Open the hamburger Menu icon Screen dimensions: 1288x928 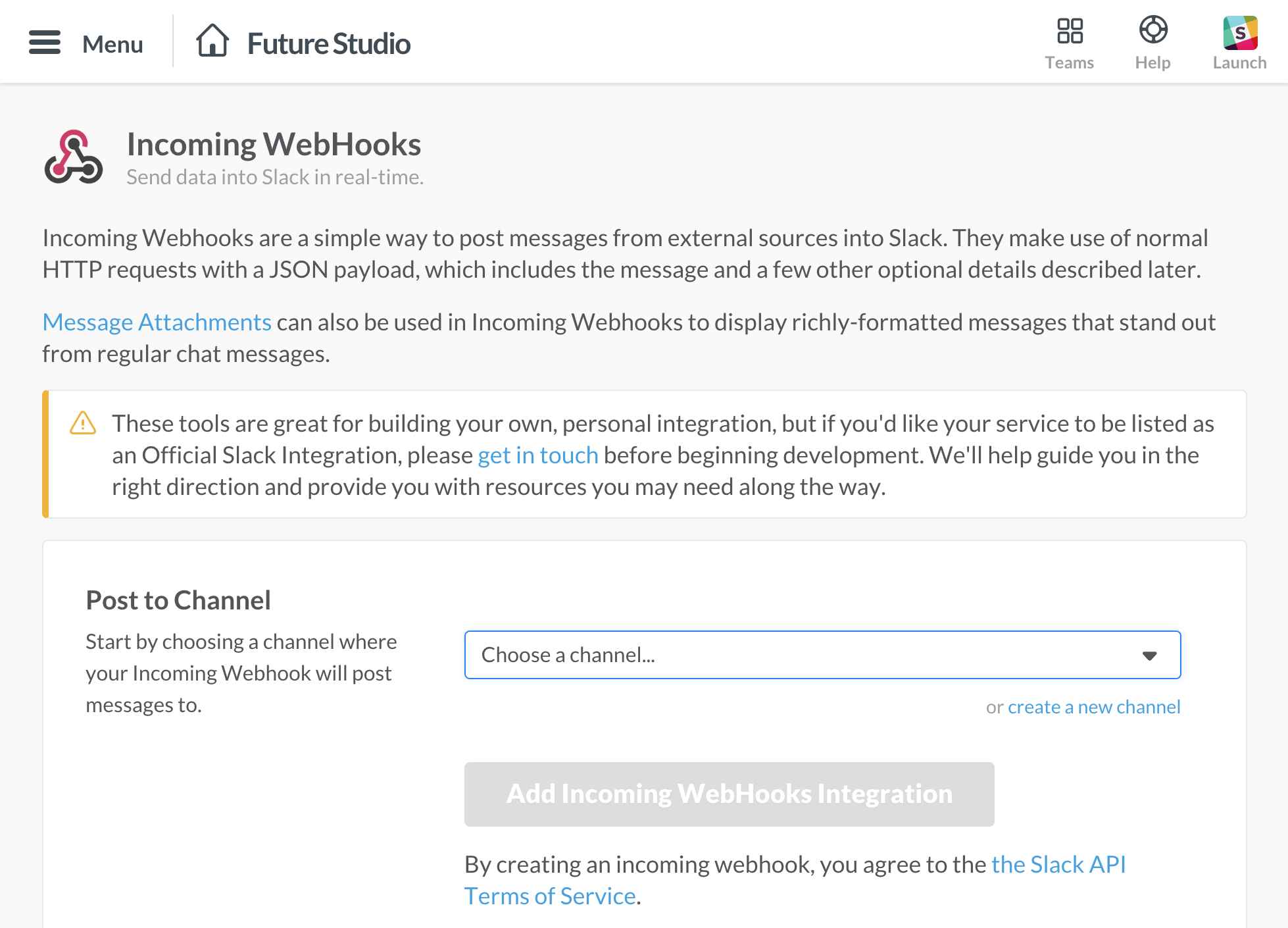(45, 43)
